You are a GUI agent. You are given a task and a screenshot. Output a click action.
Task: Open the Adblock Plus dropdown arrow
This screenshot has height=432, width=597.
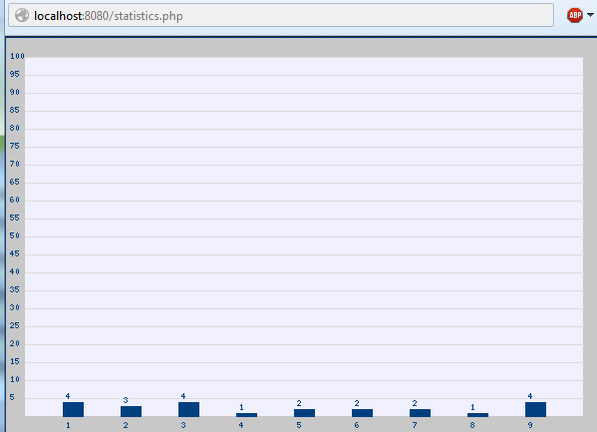pos(590,15)
